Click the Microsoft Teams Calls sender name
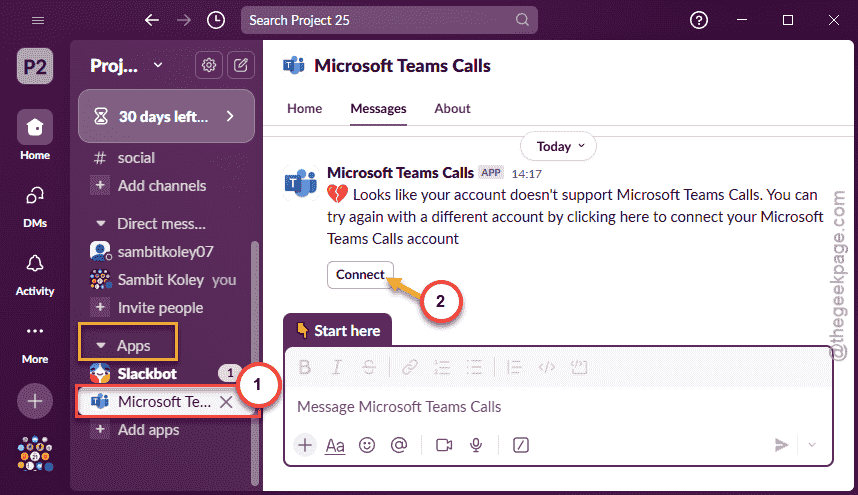Viewport: 858px width, 495px height. pos(400,173)
